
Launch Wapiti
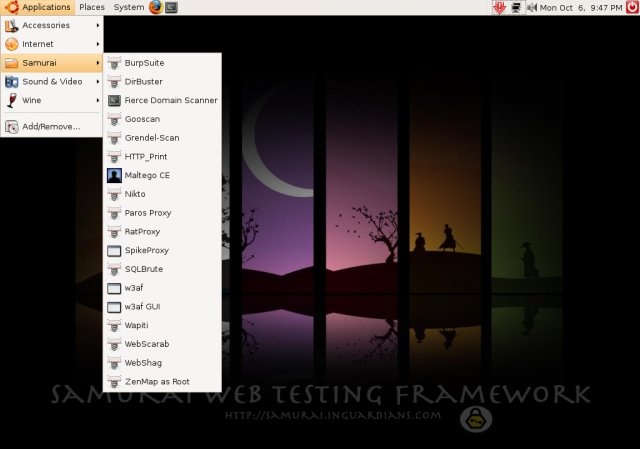[162, 326]
